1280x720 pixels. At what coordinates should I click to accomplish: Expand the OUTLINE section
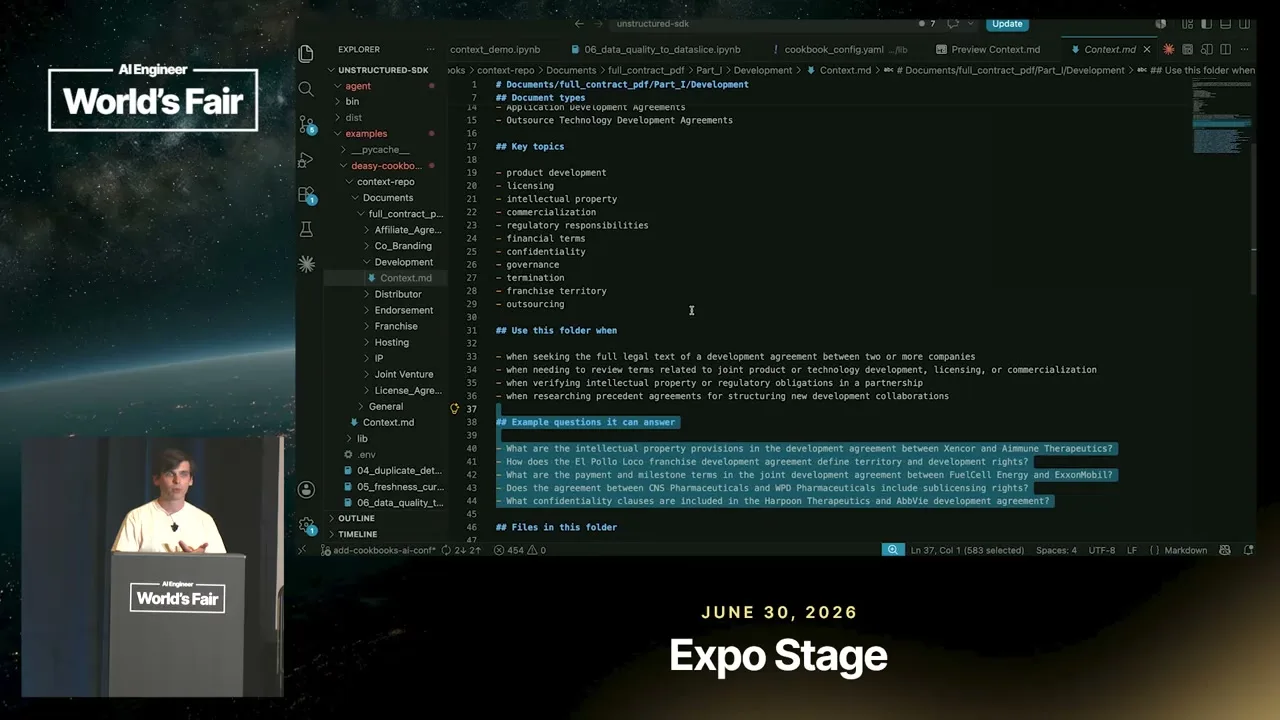click(356, 518)
